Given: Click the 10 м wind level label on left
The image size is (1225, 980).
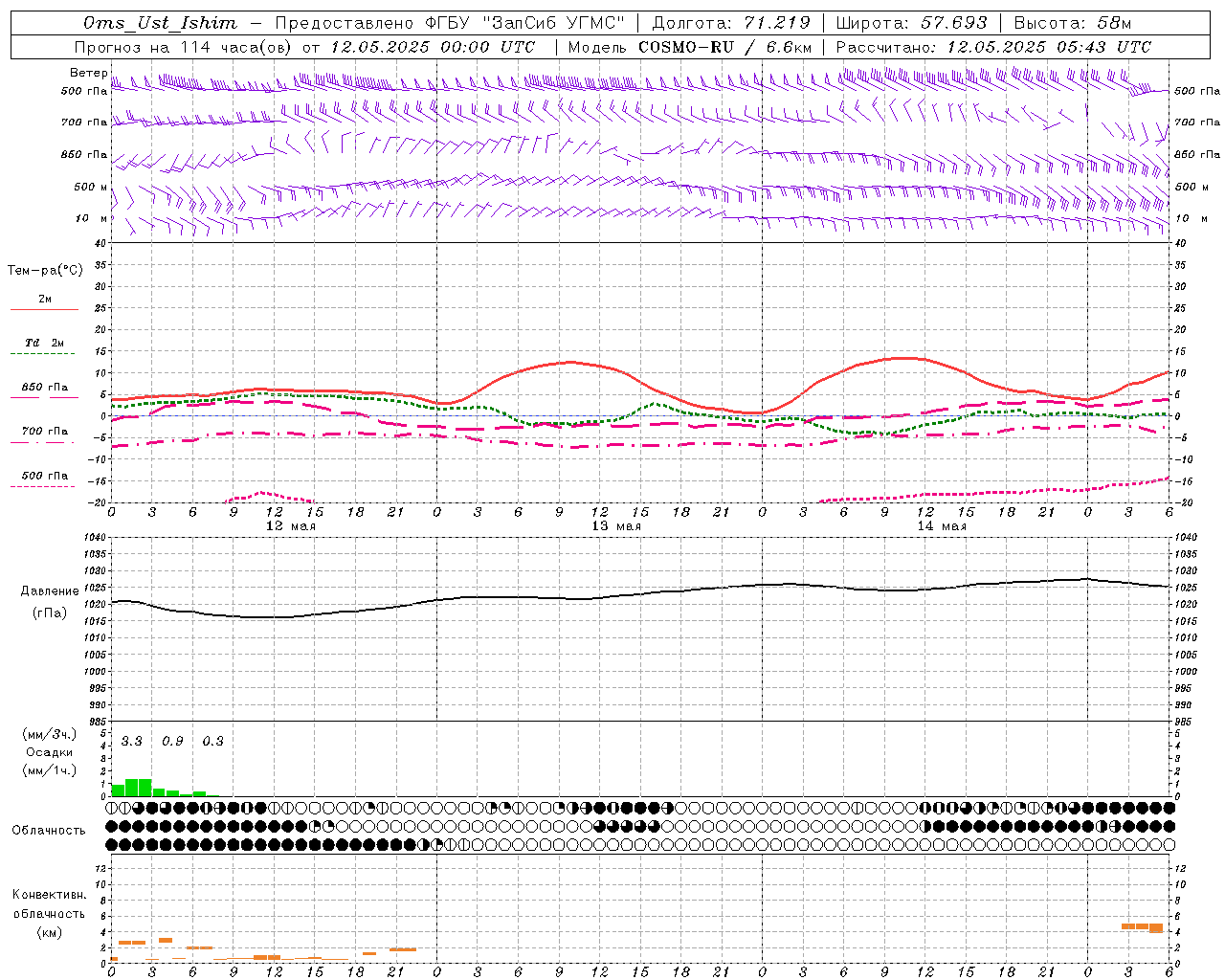Looking at the screenshot, I should [x=92, y=218].
